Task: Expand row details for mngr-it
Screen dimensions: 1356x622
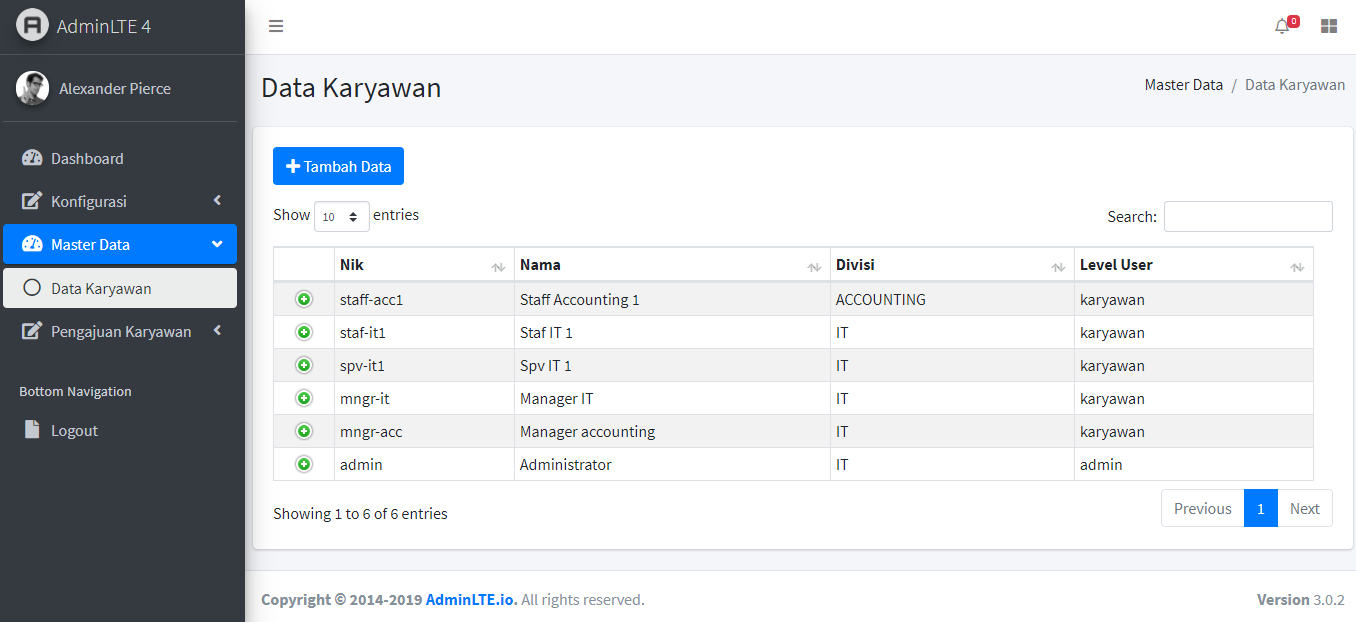Action: click(304, 398)
